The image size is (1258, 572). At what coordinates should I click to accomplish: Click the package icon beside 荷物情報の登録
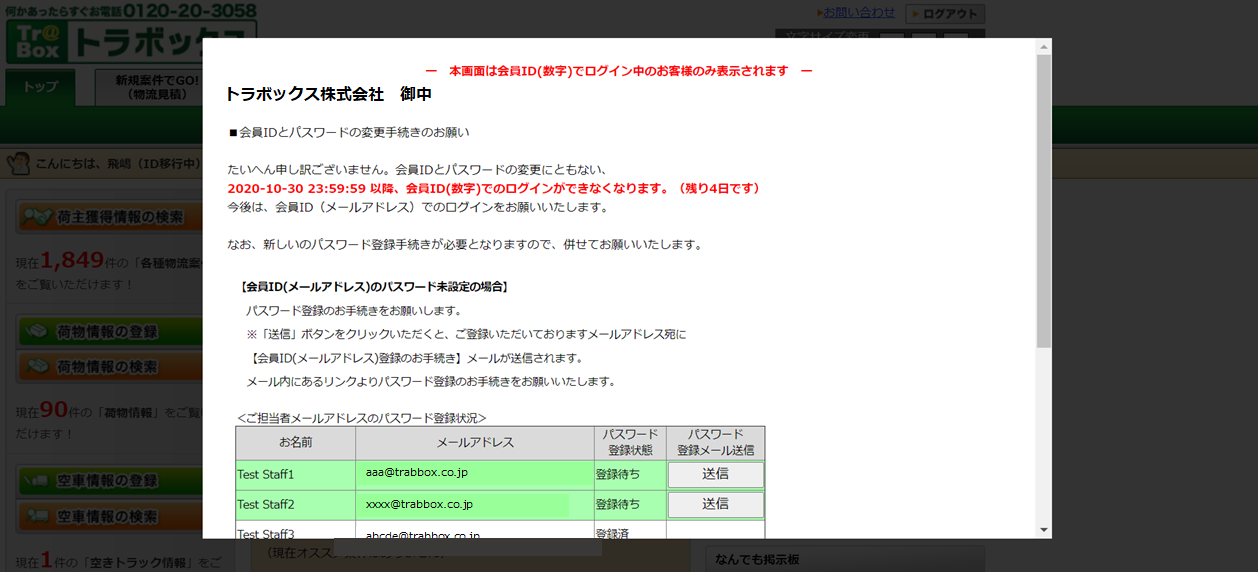(37, 332)
